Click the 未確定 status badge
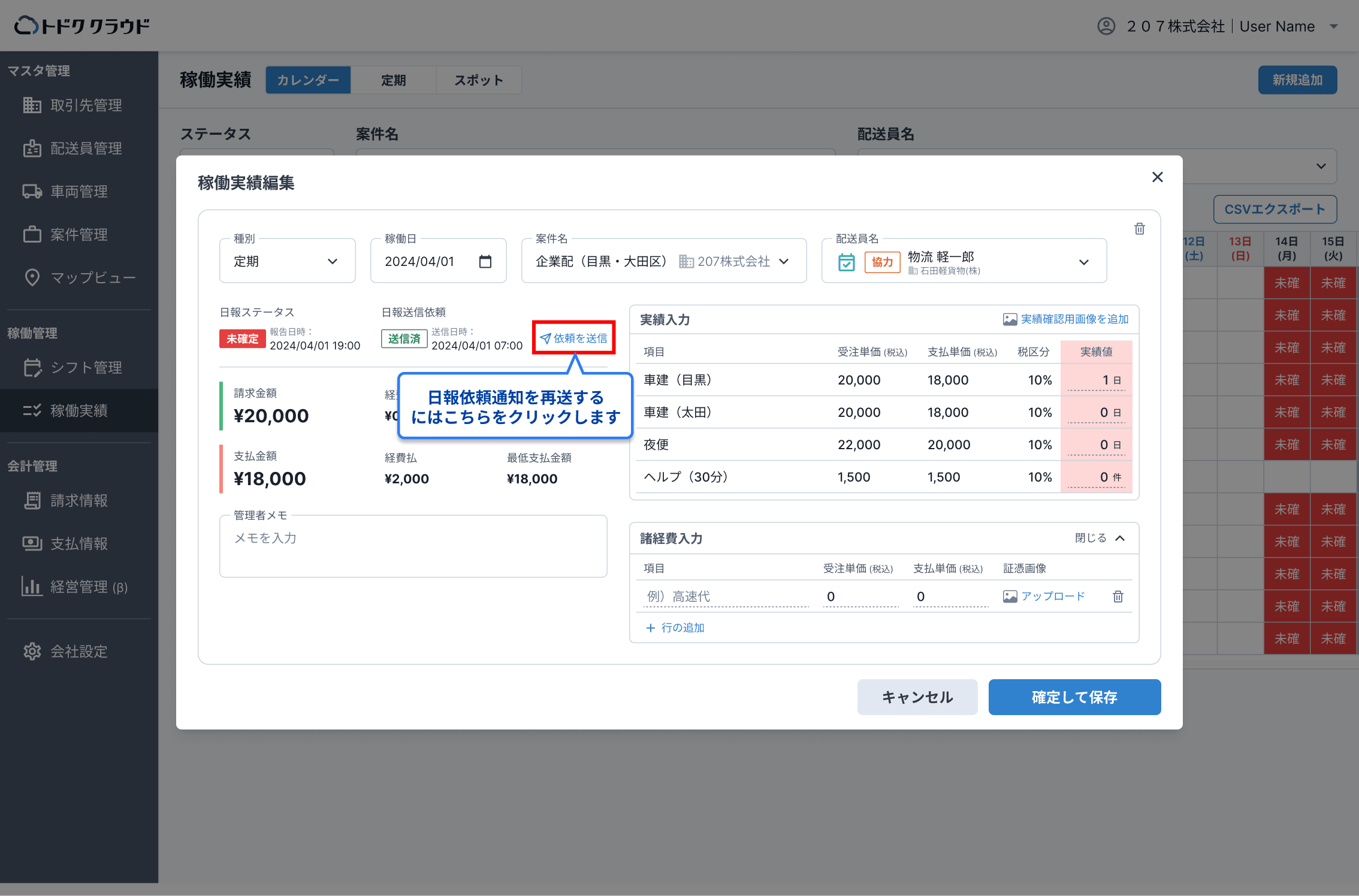Viewport: 1359px width, 896px height. pos(243,339)
